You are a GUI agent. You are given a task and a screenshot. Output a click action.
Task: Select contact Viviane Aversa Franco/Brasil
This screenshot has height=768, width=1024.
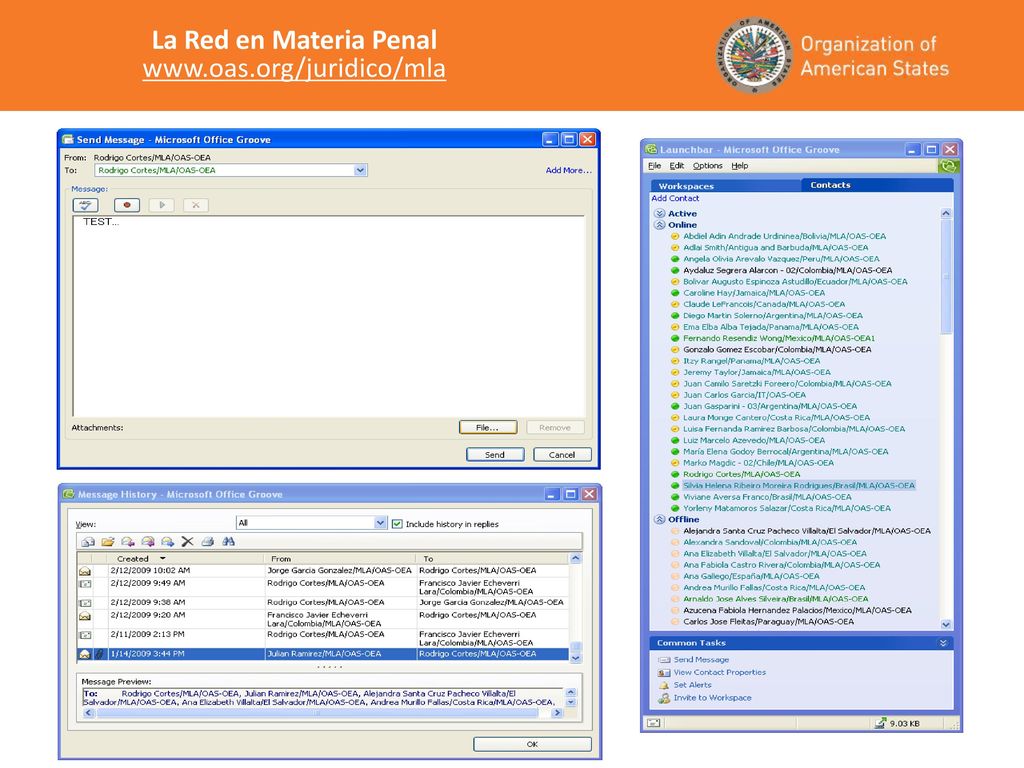767,497
